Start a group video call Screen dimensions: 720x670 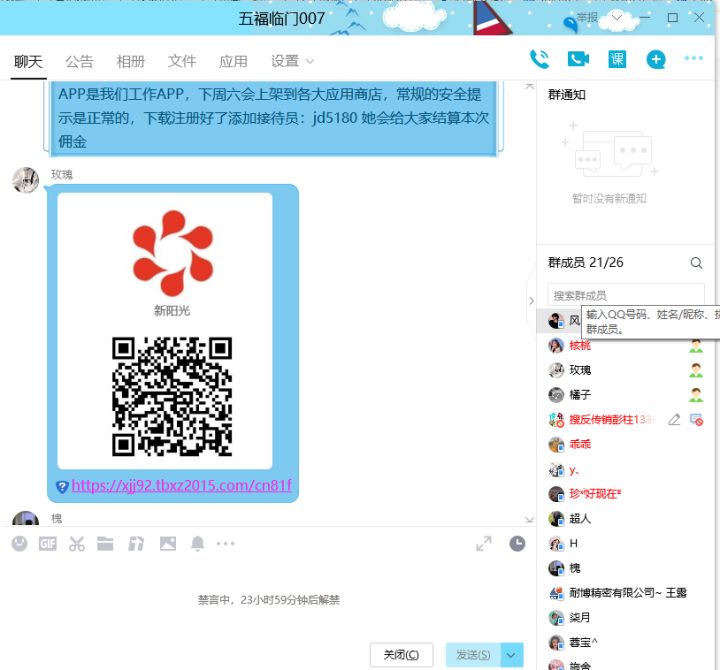[x=578, y=59]
